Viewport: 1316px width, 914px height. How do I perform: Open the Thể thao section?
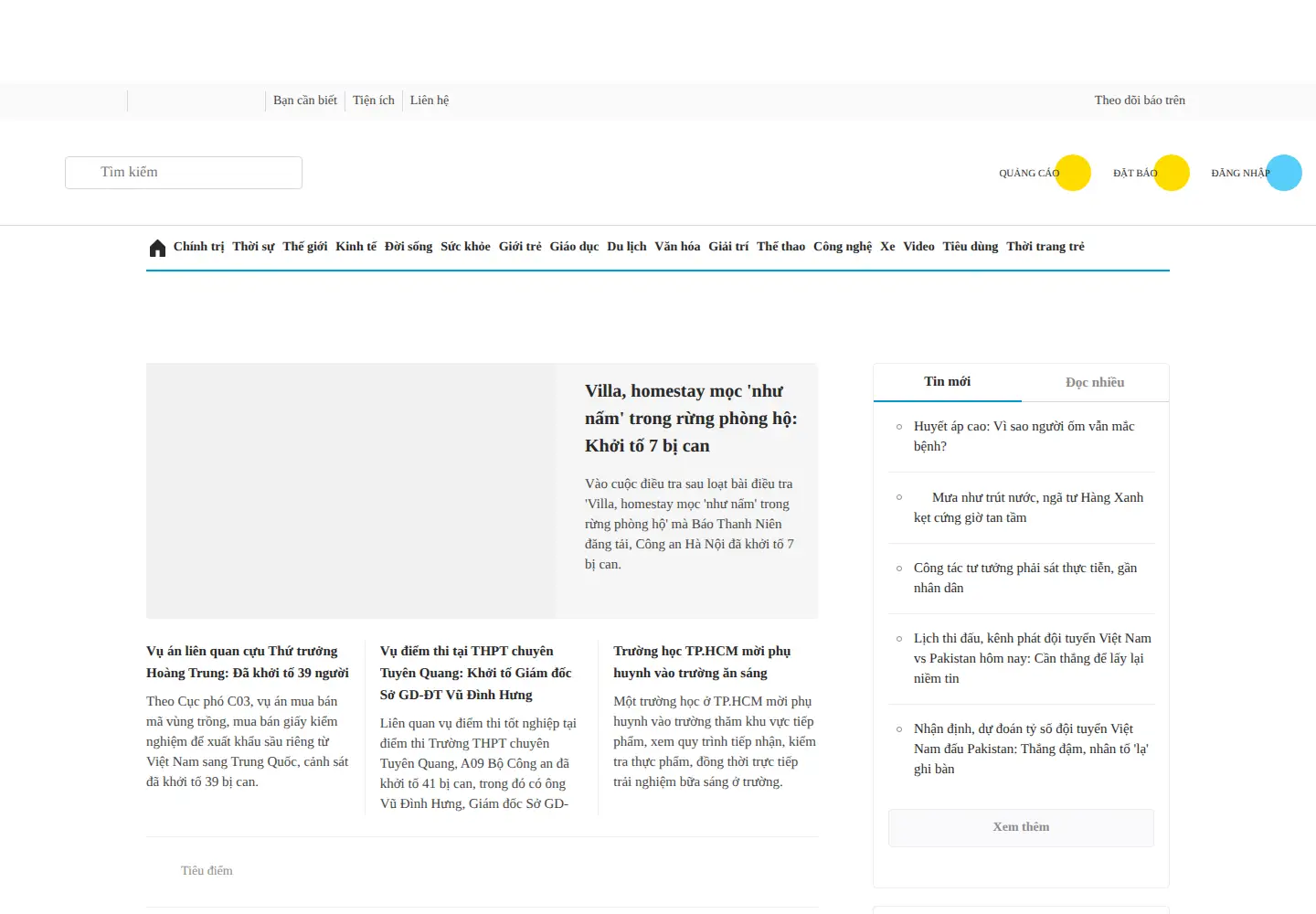tap(780, 247)
